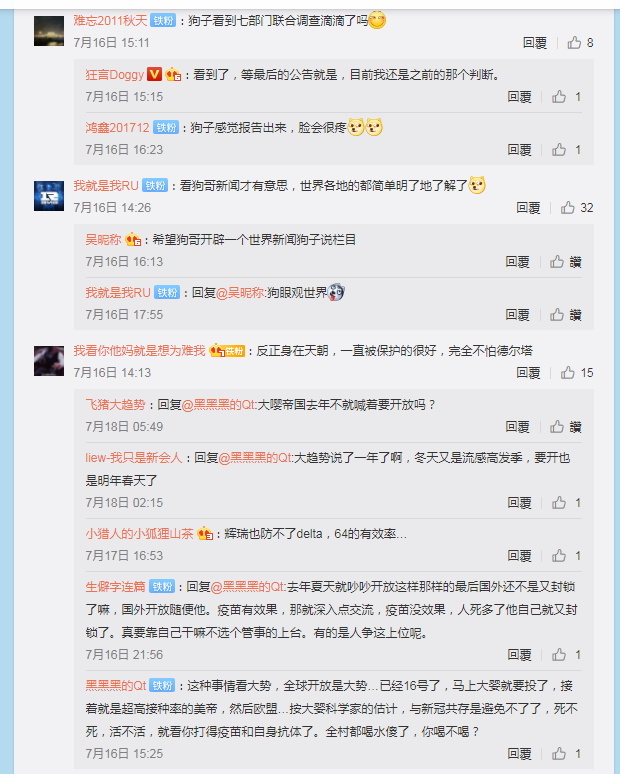Open liew-我只是新会人 username link
The height and width of the screenshot is (774, 620).
134,458
